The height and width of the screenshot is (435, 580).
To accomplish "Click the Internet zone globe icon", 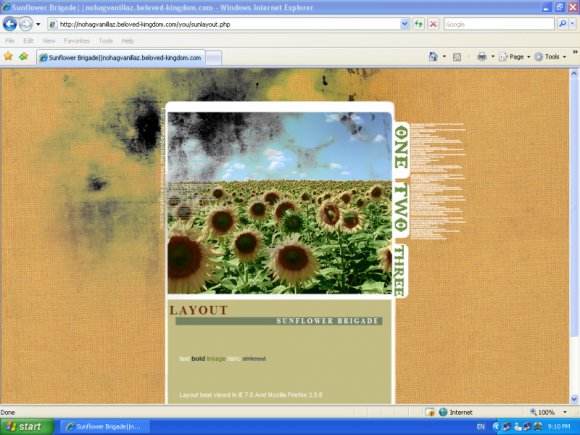I will click(x=443, y=412).
